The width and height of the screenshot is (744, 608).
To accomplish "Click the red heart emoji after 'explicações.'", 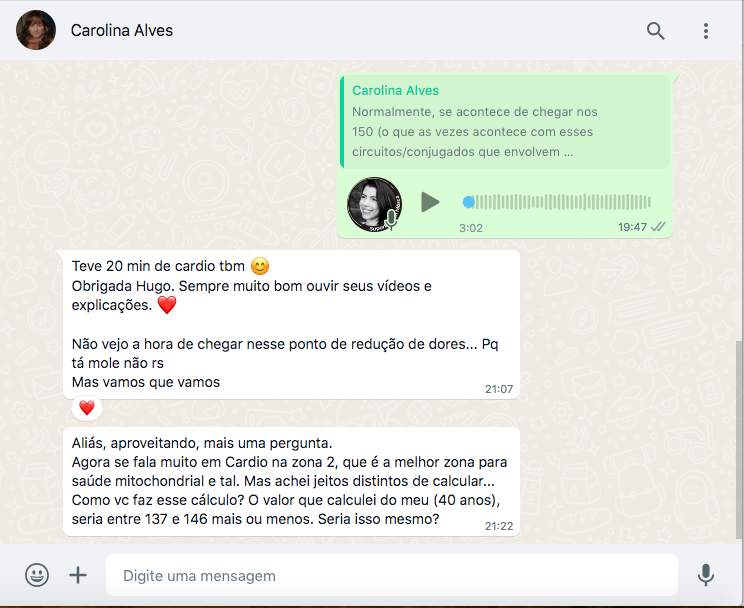I will 167,305.
